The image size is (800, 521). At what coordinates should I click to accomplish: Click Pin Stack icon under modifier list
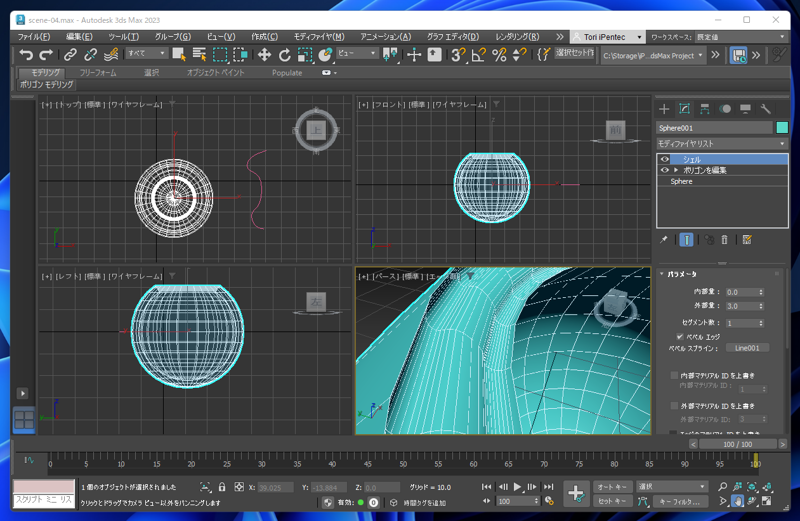click(x=663, y=239)
